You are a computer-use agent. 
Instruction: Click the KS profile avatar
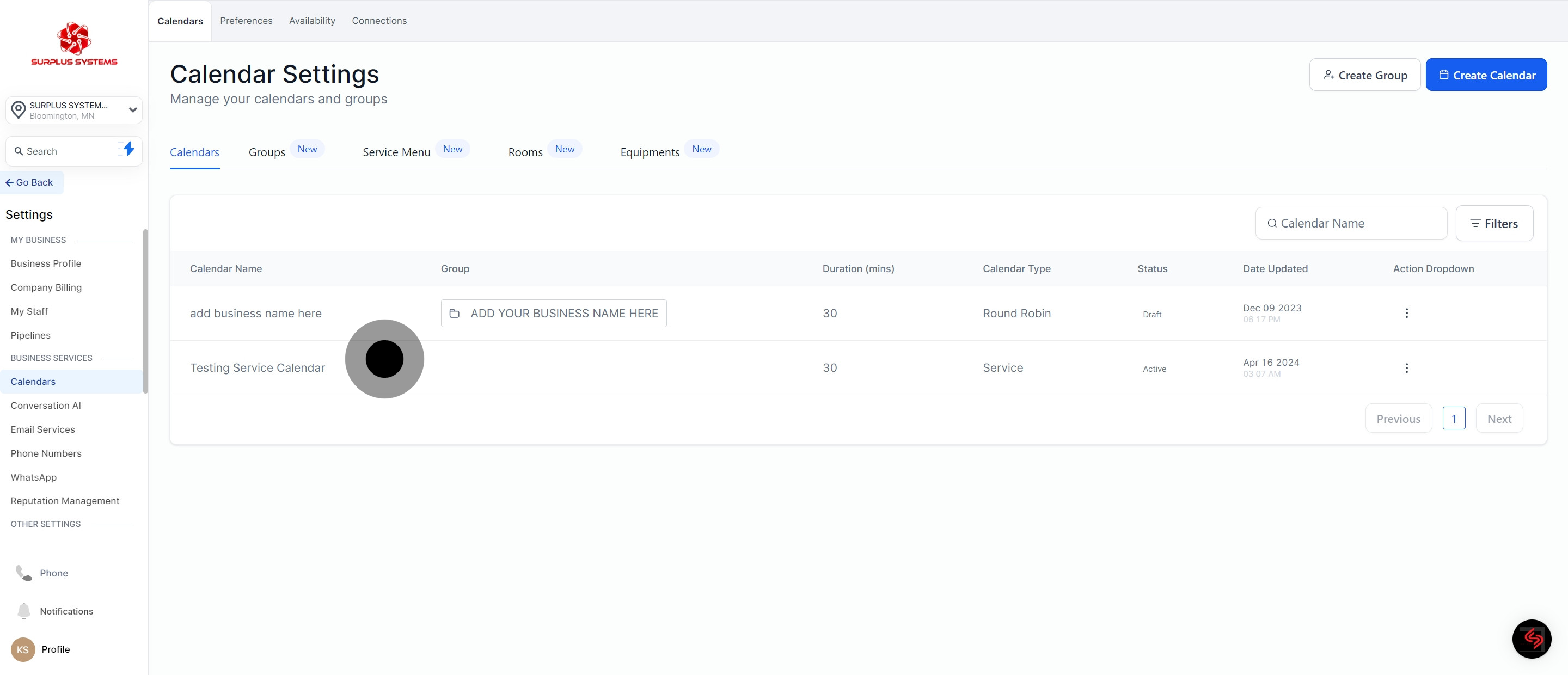click(x=22, y=649)
